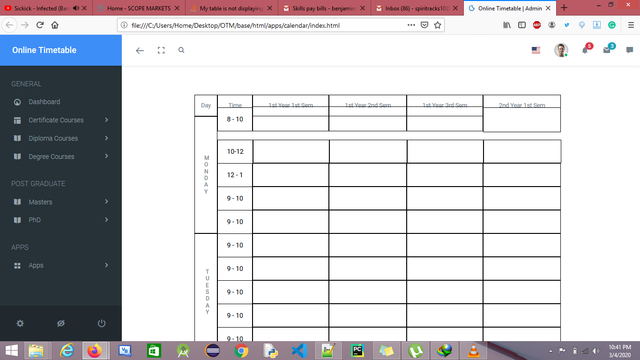Open messages envelope icon
This screenshot has width=640, height=360.
[x=607, y=49]
